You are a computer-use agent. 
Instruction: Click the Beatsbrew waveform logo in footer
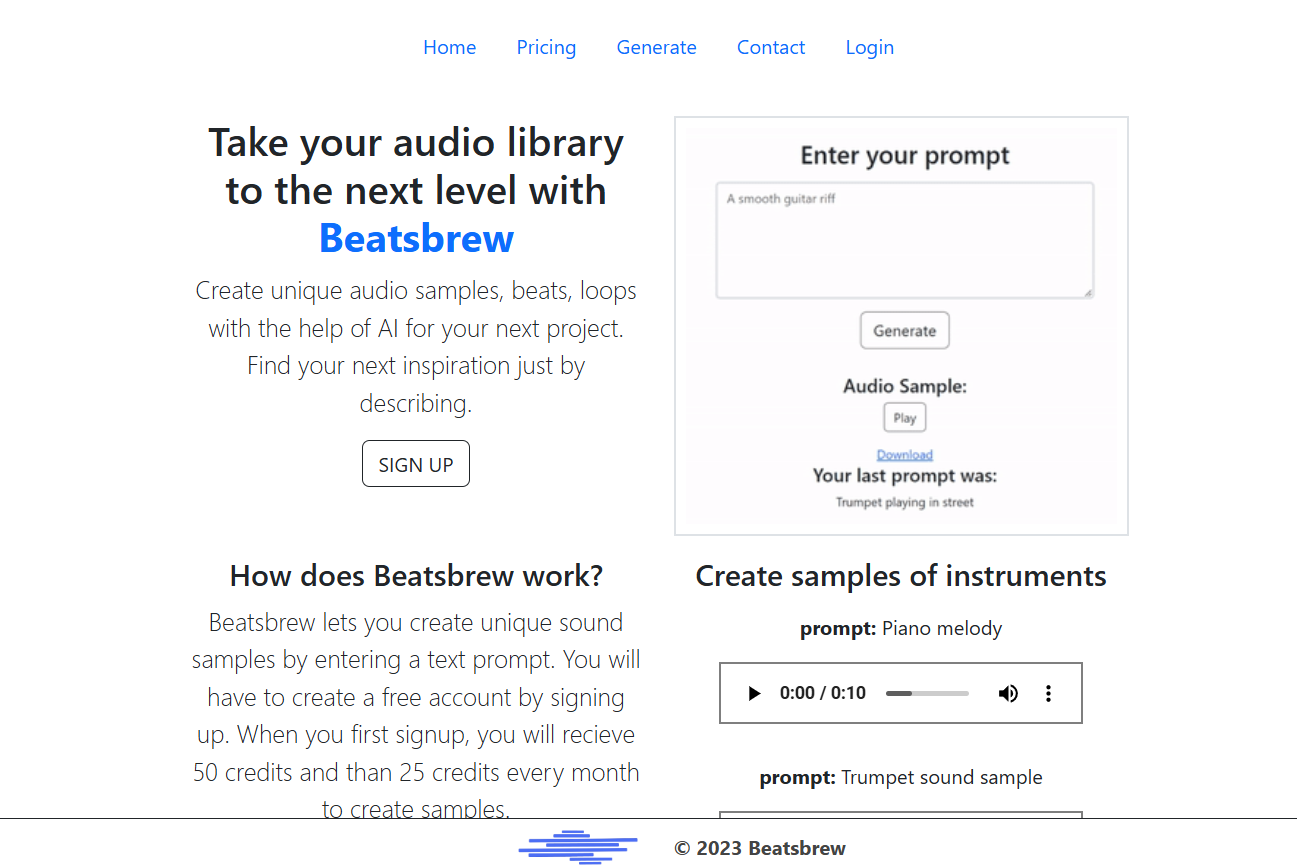pyautogui.click(x=578, y=847)
